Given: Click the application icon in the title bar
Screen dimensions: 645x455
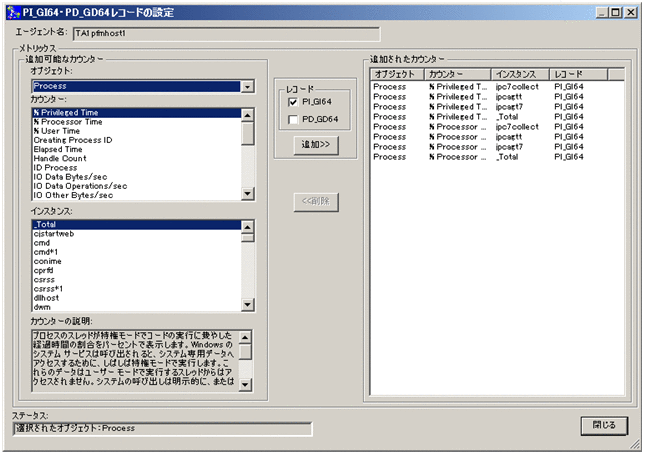Looking at the screenshot, I should [13, 12].
